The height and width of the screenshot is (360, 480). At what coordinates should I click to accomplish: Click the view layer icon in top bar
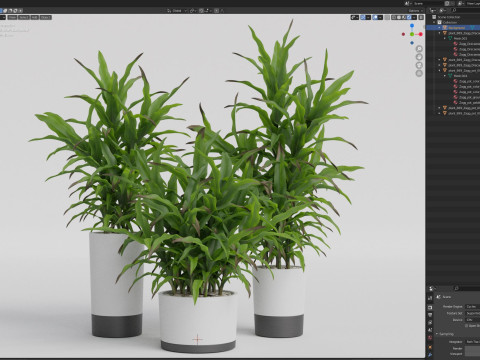coord(461,4)
